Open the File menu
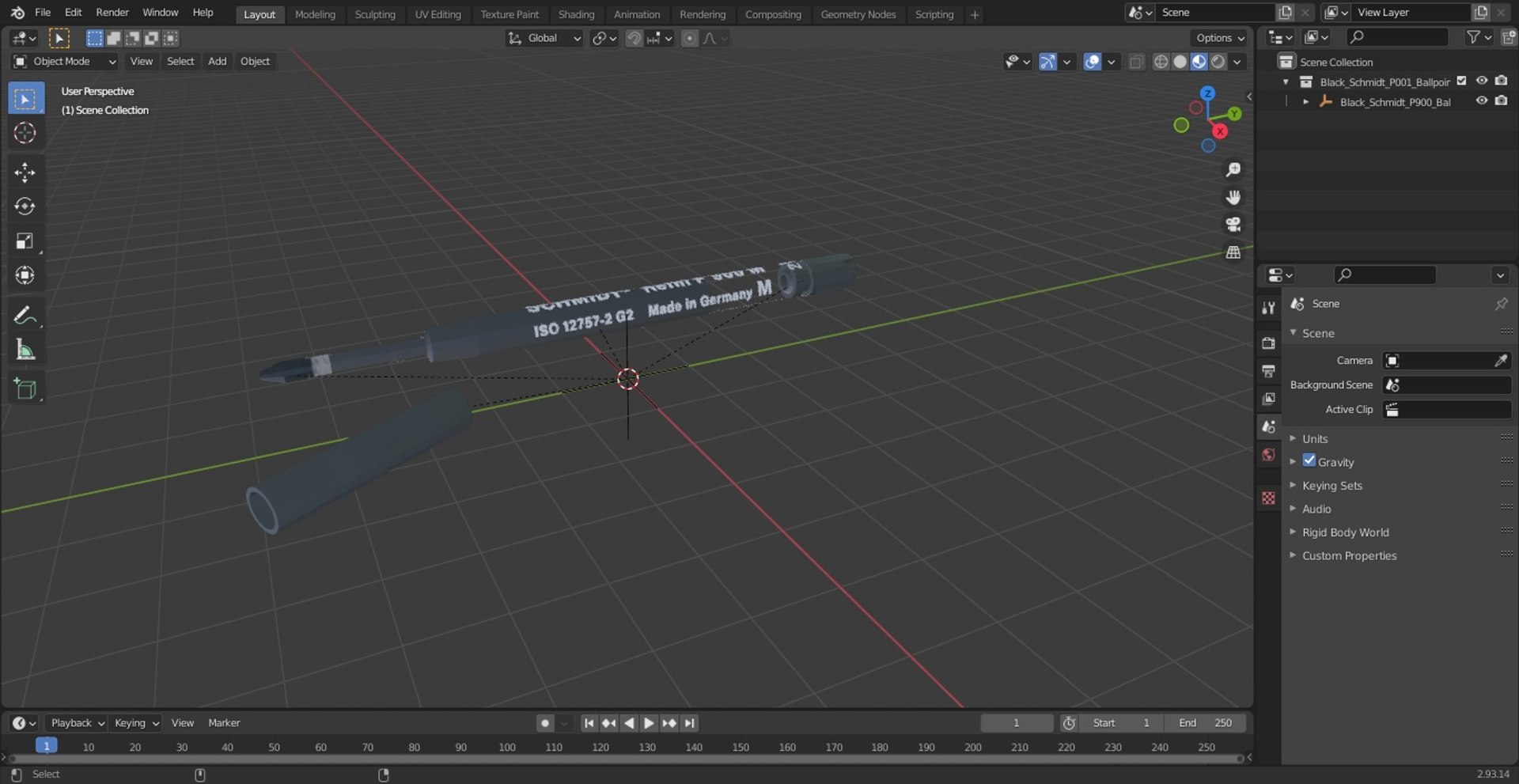The width and height of the screenshot is (1519, 784). coord(43,13)
